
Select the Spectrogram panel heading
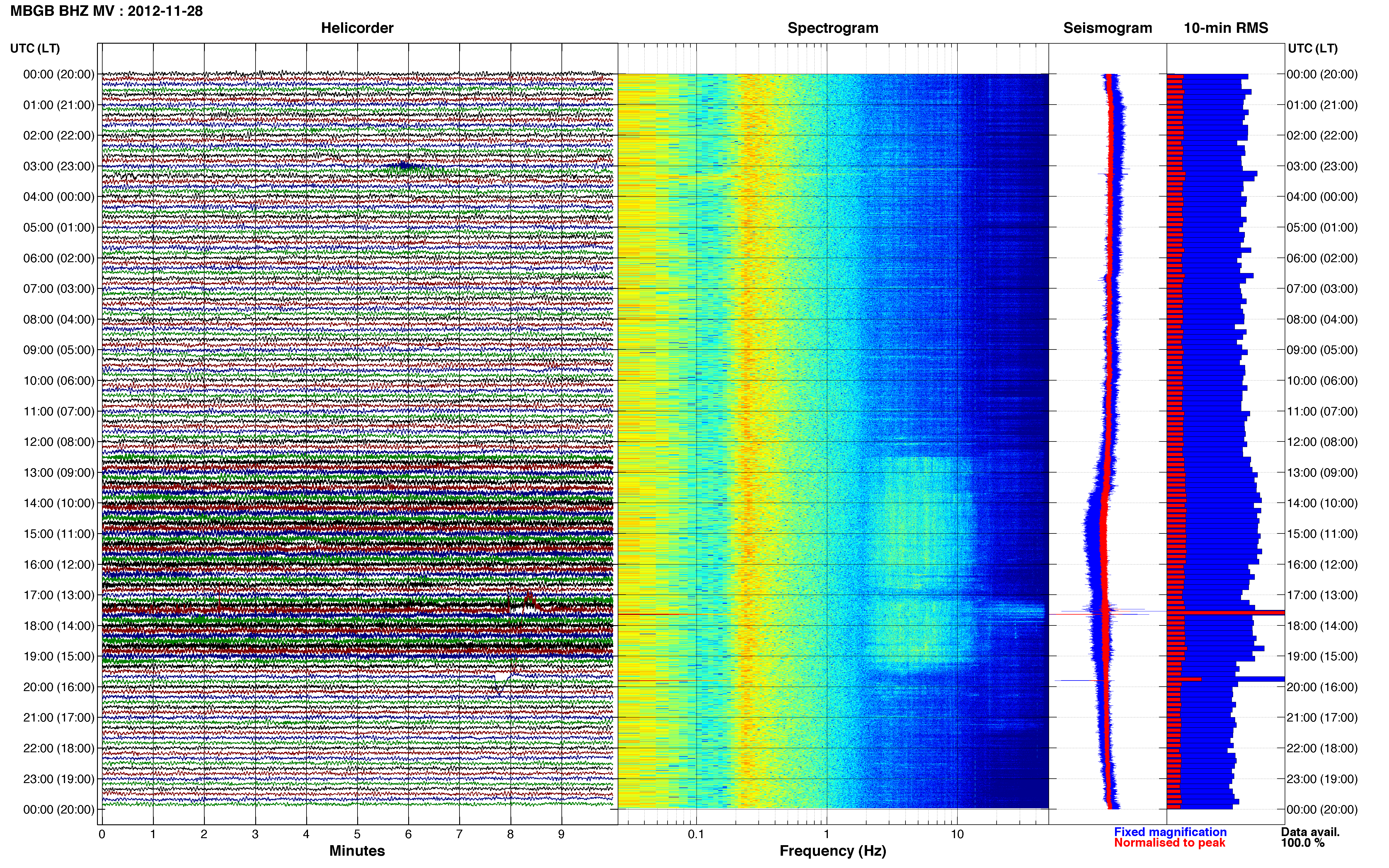coord(833,28)
